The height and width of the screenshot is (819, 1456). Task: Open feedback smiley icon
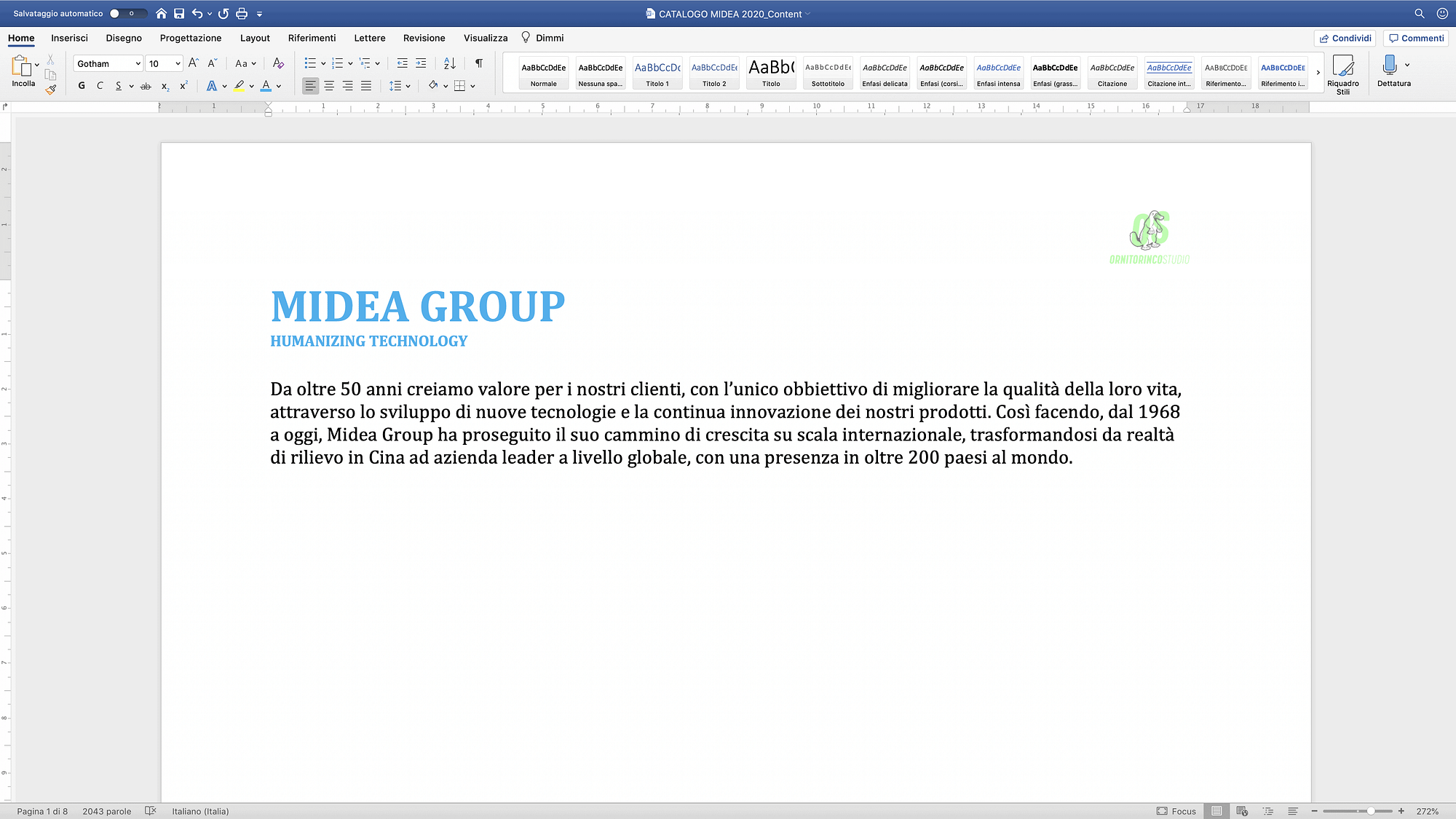pos(1441,13)
